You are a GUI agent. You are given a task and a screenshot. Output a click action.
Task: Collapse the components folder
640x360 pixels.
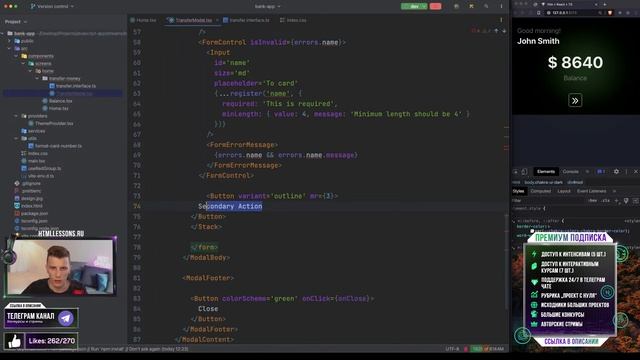pos(16,56)
